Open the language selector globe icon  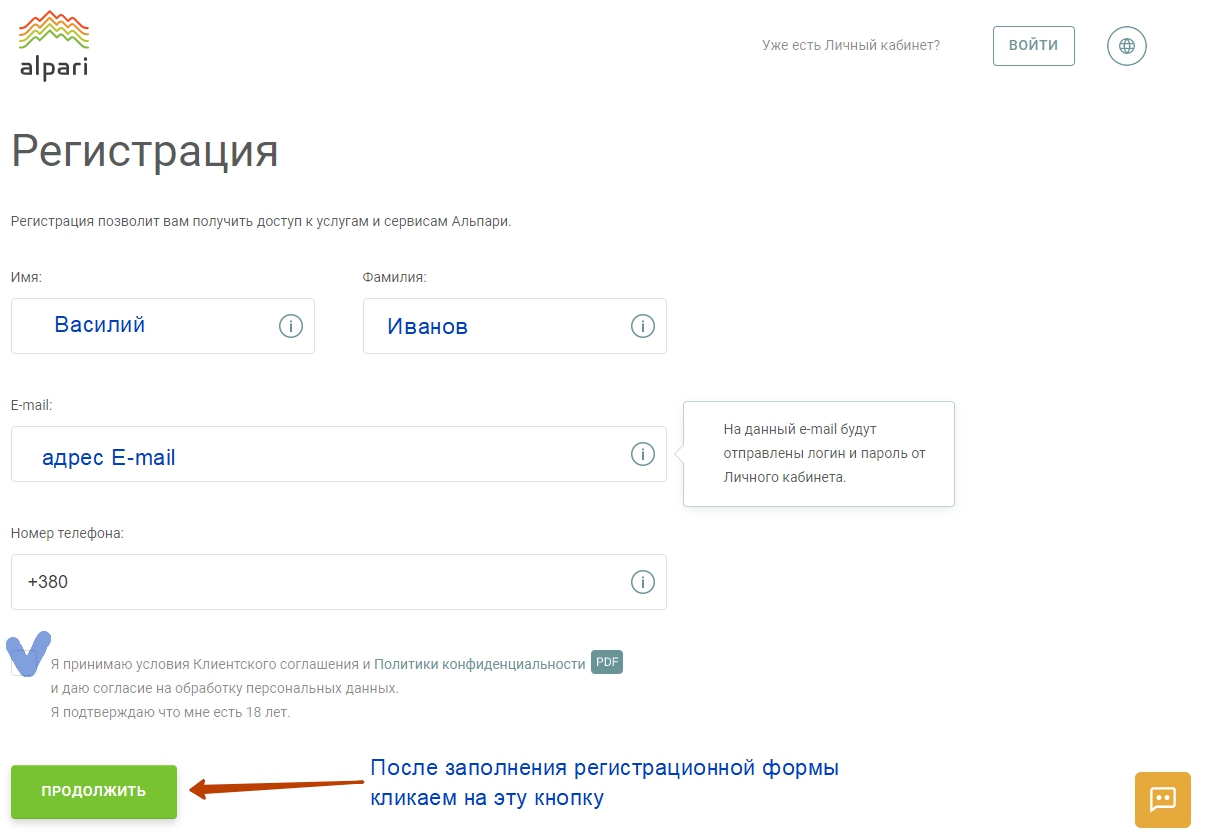pos(1126,45)
